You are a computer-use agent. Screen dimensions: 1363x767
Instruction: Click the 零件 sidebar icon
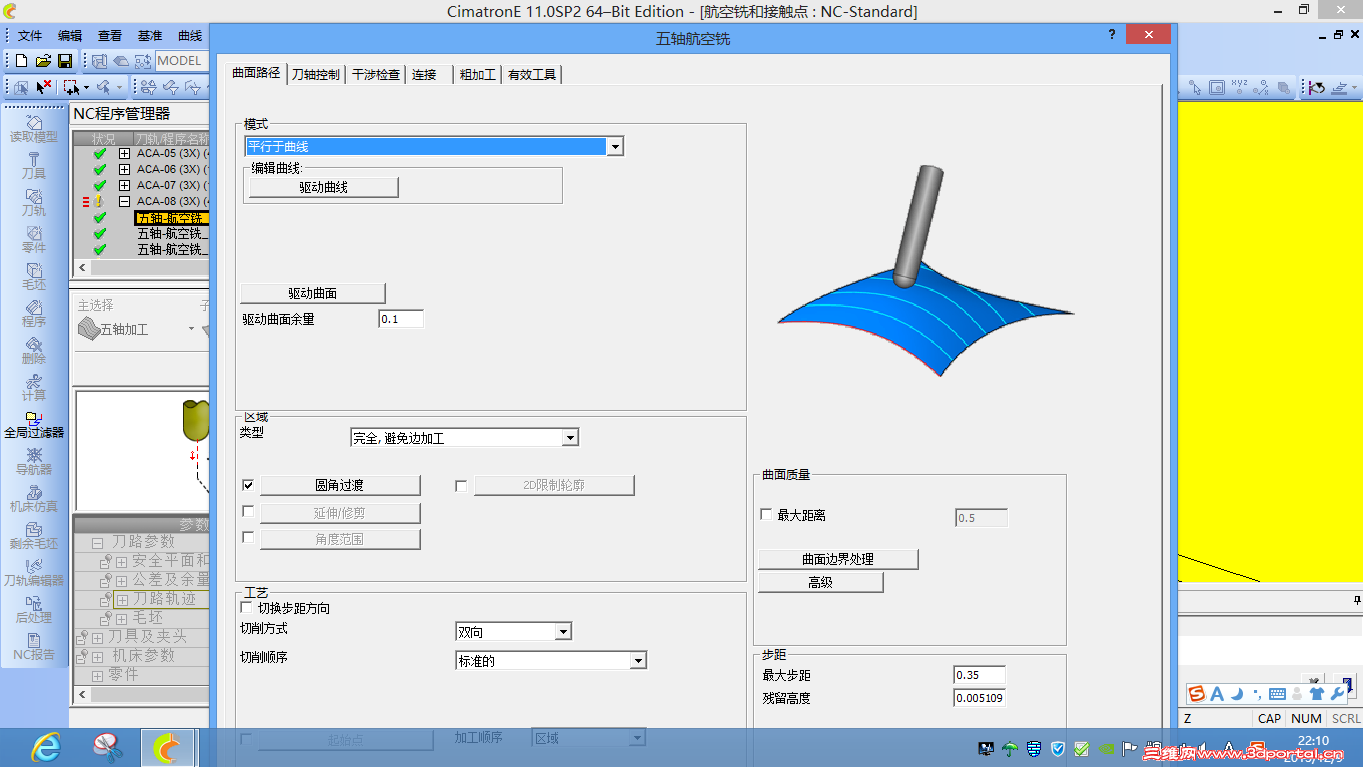34,240
